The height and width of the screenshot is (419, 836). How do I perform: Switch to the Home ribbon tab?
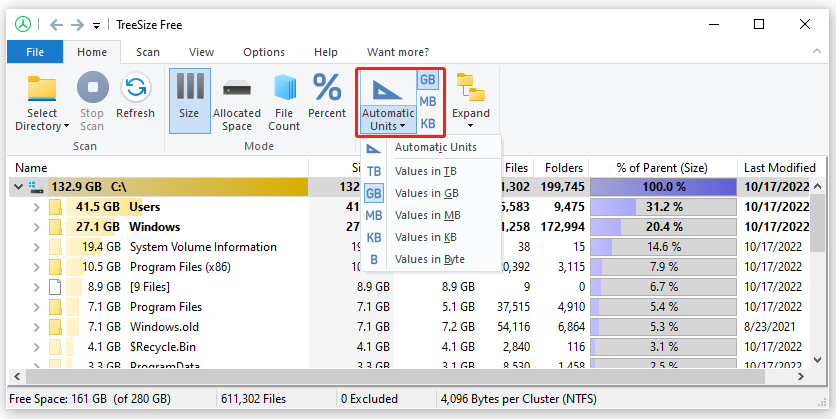coord(92,52)
